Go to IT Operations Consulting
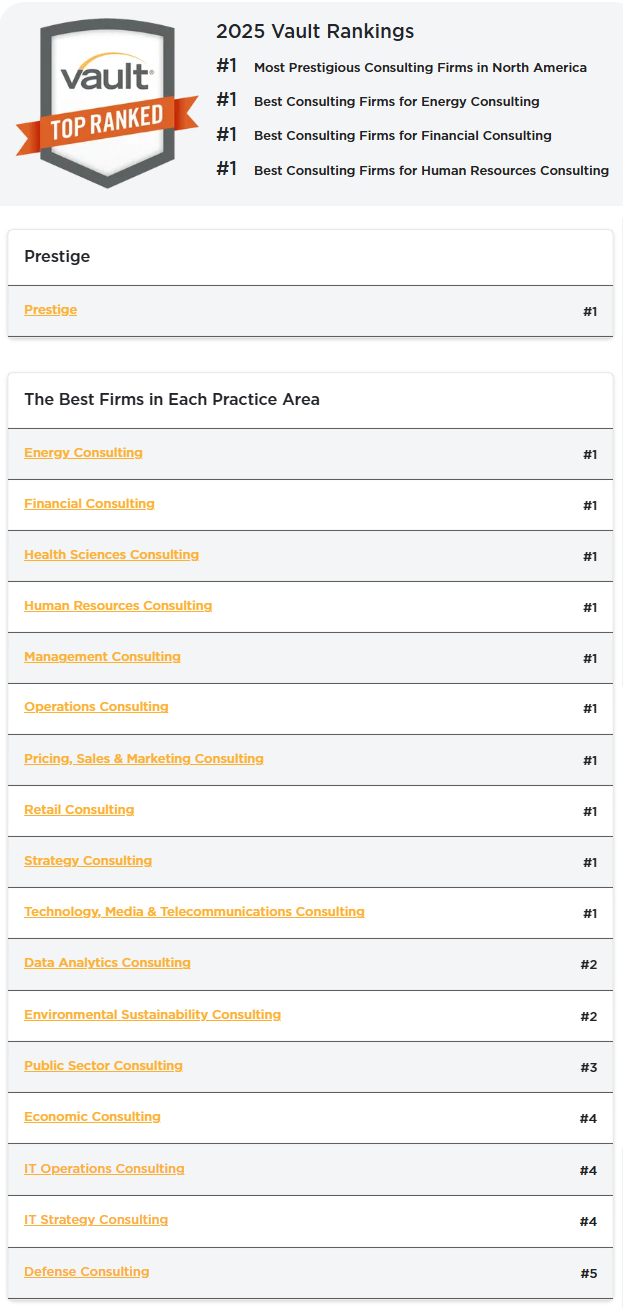This screenshot has width=623, height=1308. [x=104, y=1169]
